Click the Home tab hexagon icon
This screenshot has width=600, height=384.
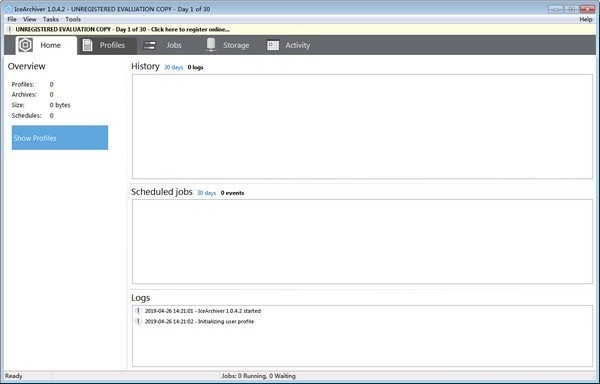tap(26, 45)
